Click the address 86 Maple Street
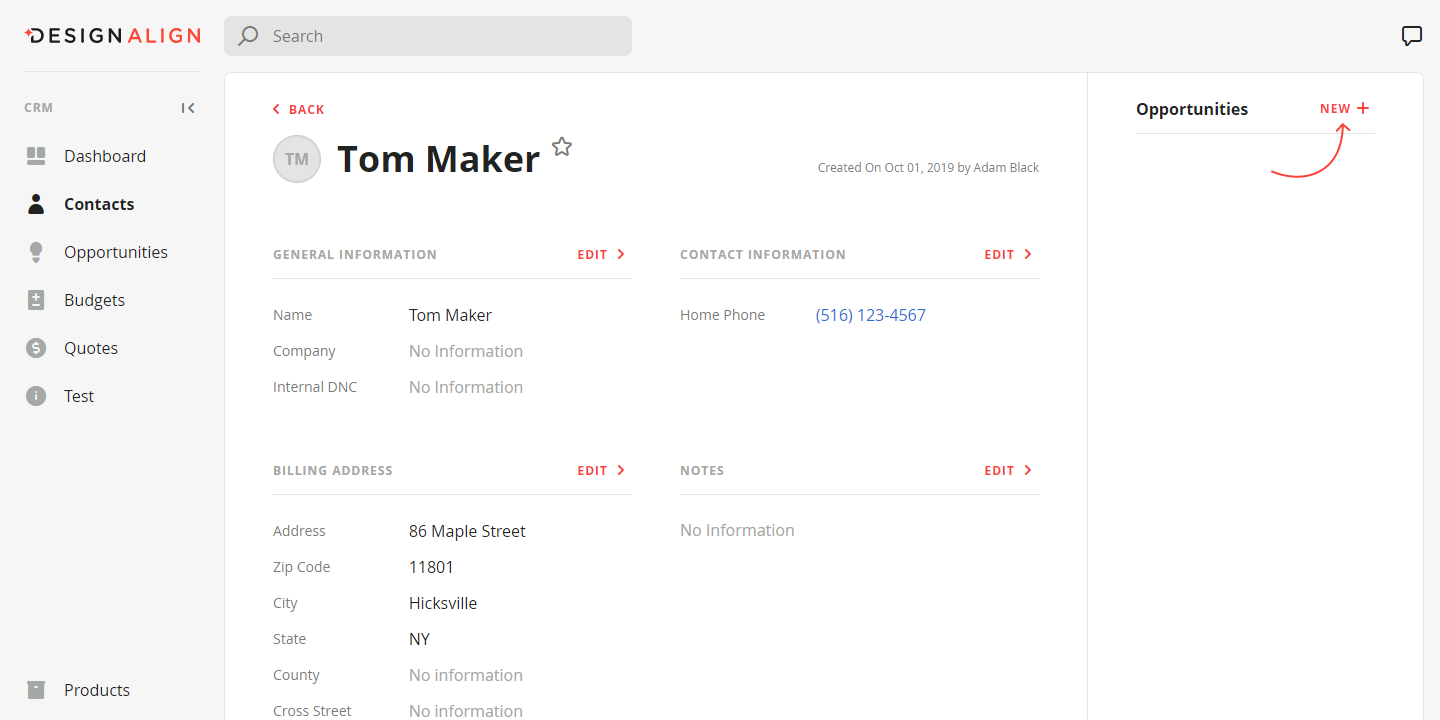 pyautogui.click(x=467, y=531)
